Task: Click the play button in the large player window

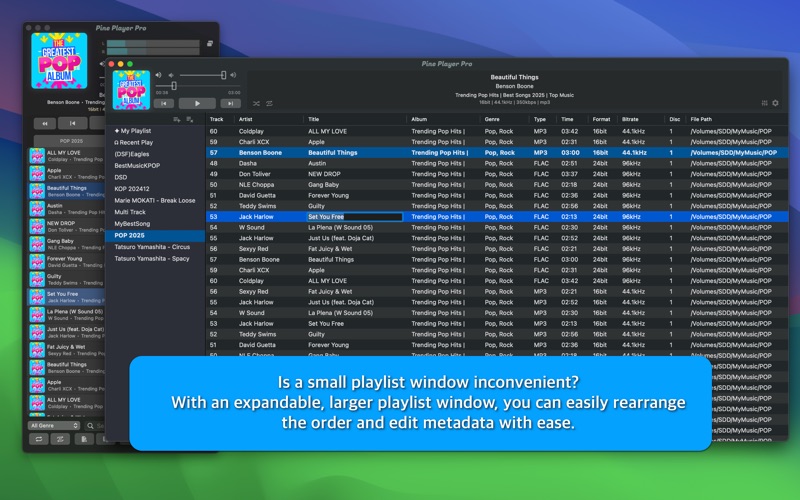Action: (197, 104)
